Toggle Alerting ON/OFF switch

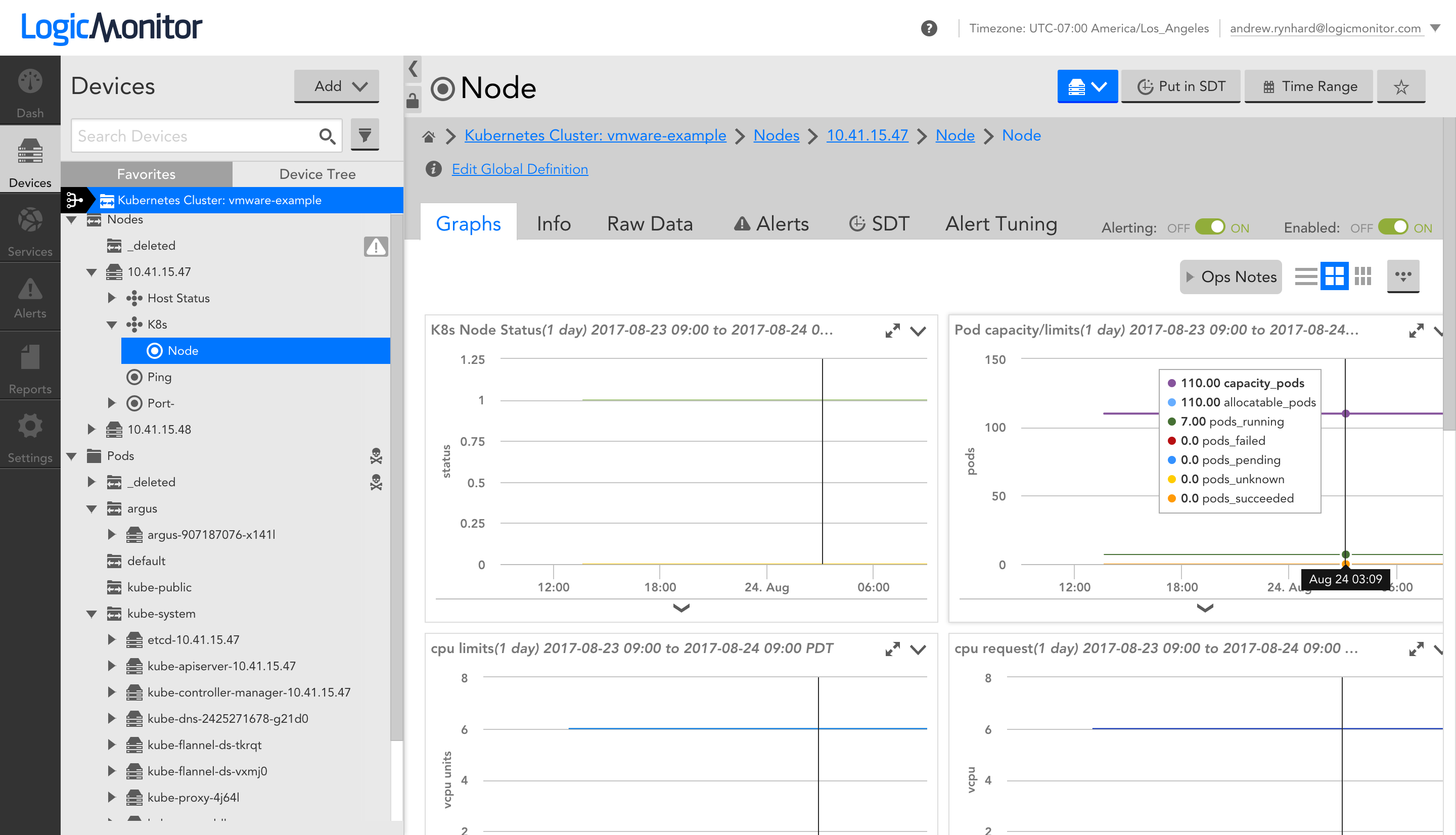[1211, 227]
